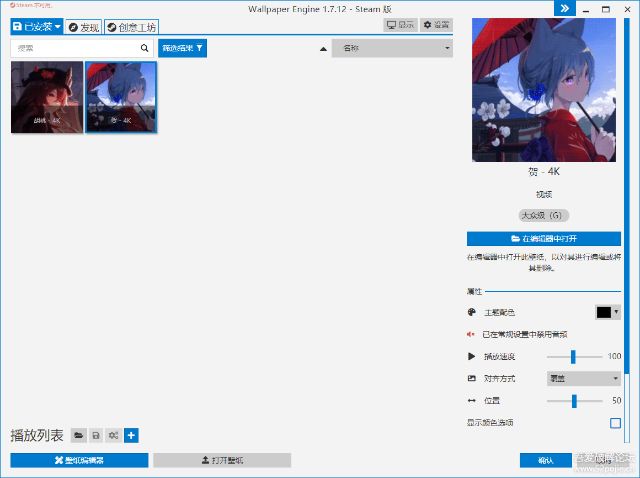Toggle the sort direction triangle arrow

point(323,49)
